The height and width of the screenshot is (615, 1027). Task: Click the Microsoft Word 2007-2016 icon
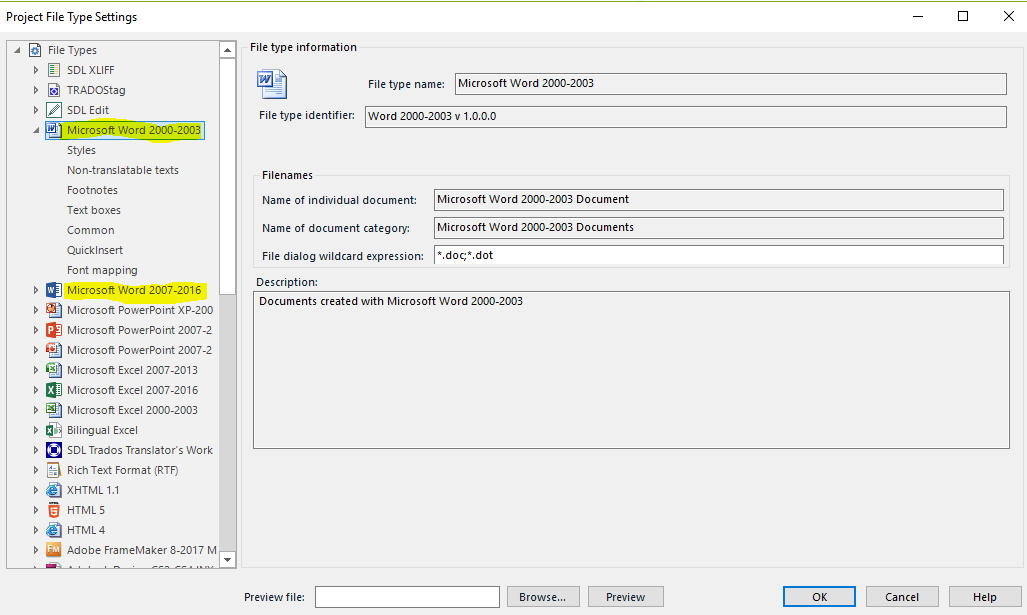[54, 290]
